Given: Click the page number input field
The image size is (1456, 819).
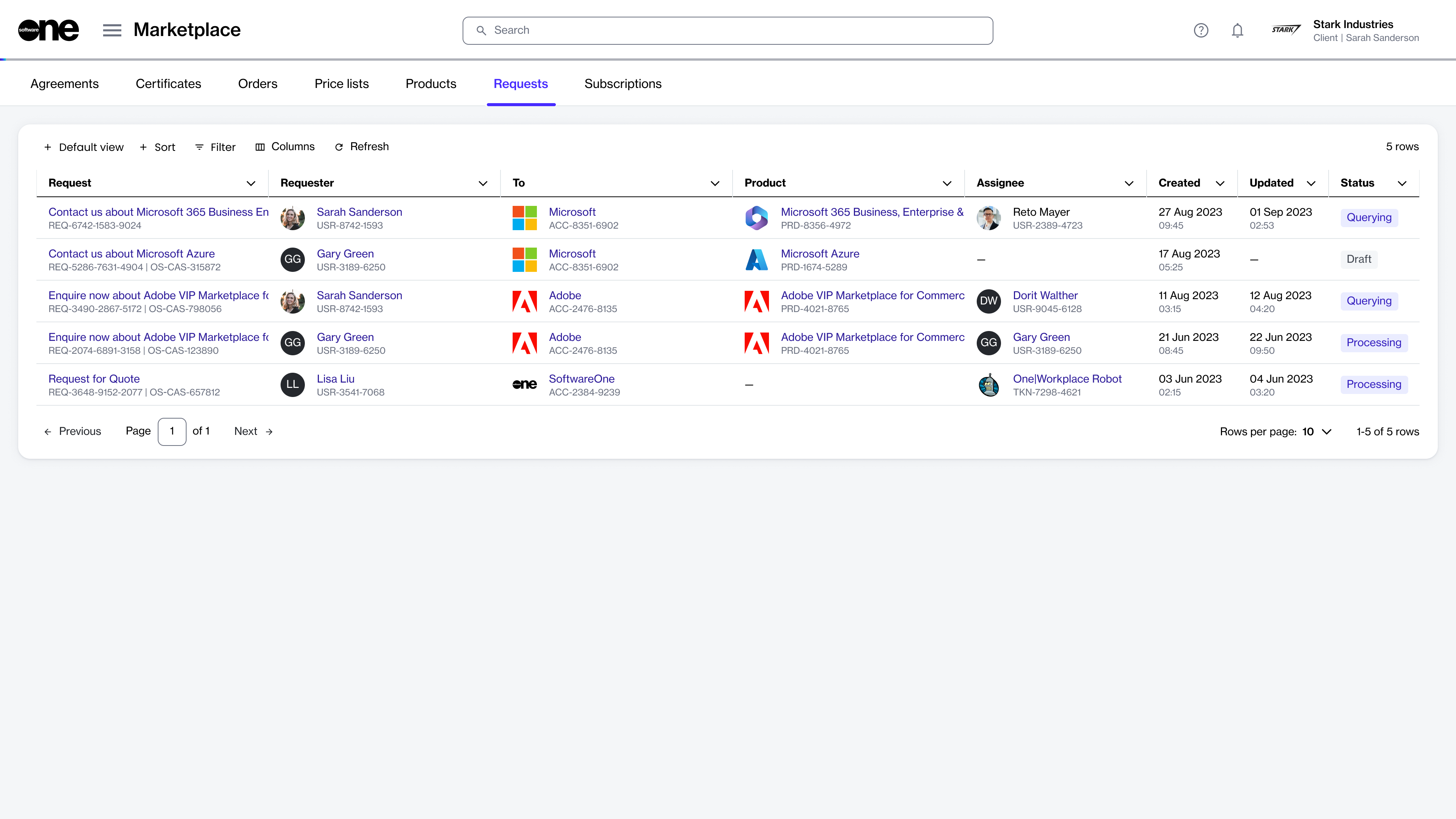Looking at the screenshot, I should (172, 432).
